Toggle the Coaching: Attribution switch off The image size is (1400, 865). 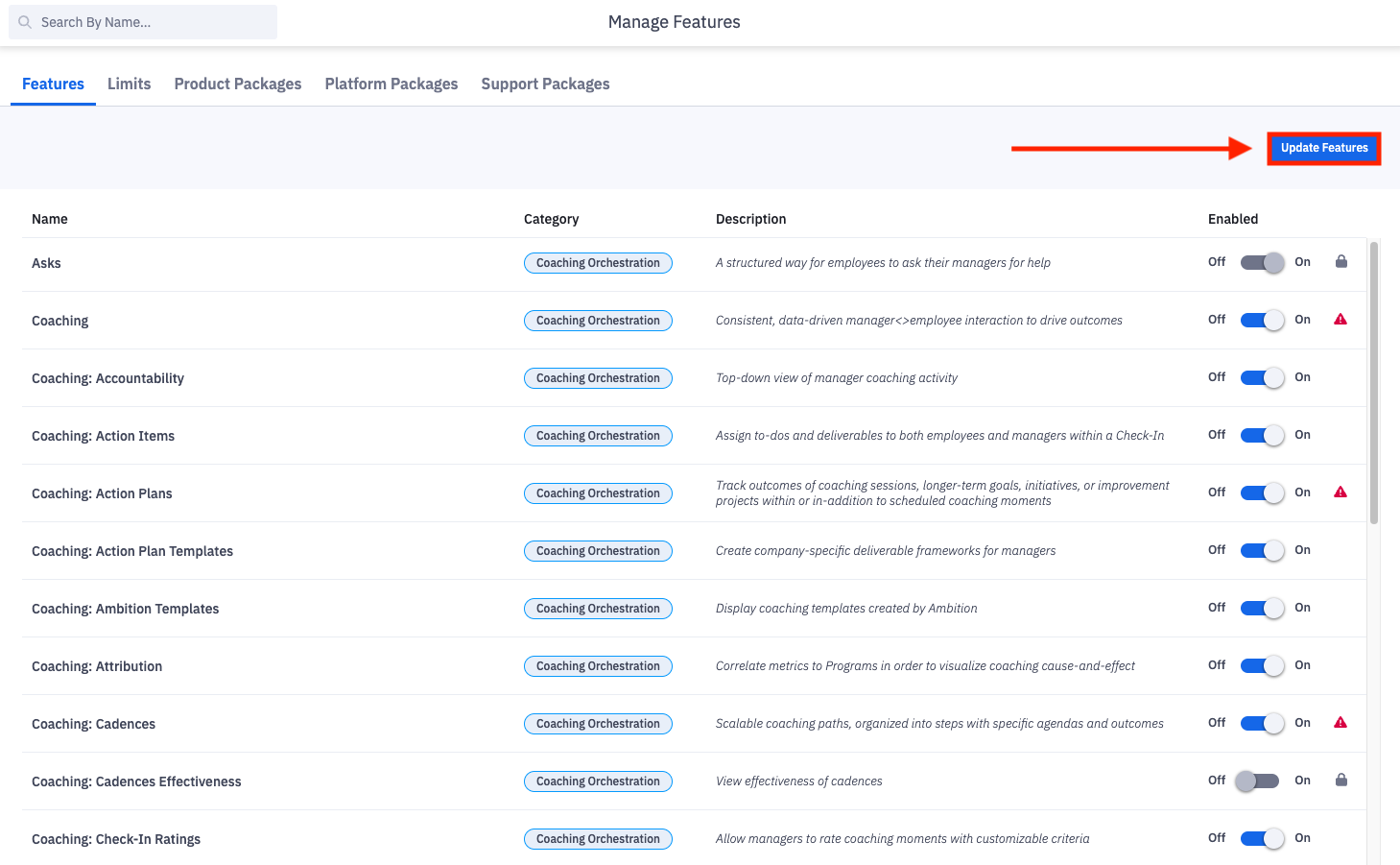tap(1261, 665)
